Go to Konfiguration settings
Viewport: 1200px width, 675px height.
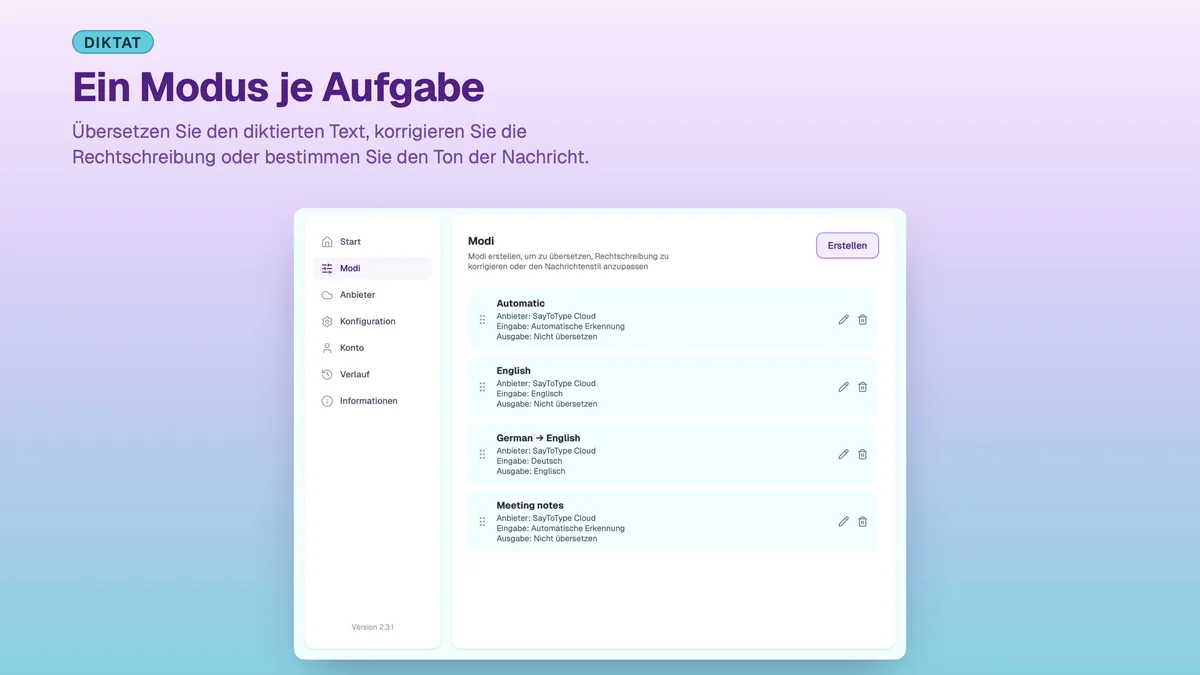(x=372, y=322)
